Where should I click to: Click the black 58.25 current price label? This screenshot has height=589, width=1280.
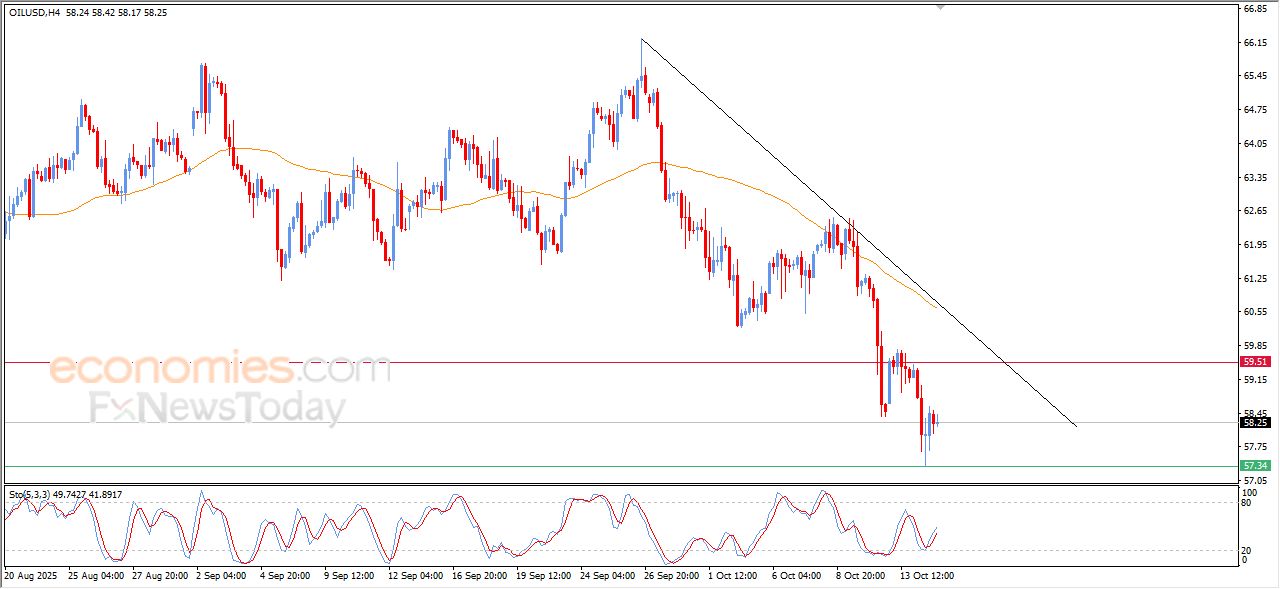(x=1255, y=422)
